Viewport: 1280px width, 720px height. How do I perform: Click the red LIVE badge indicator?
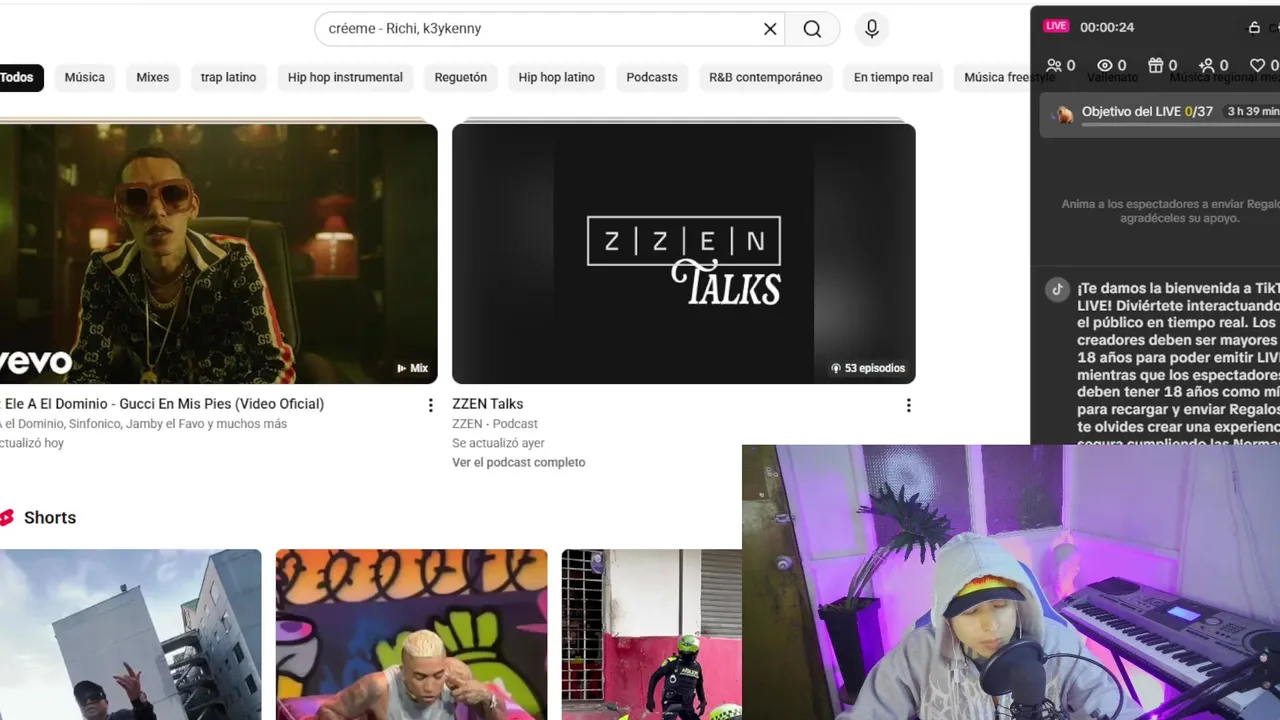click(1056, 26)
